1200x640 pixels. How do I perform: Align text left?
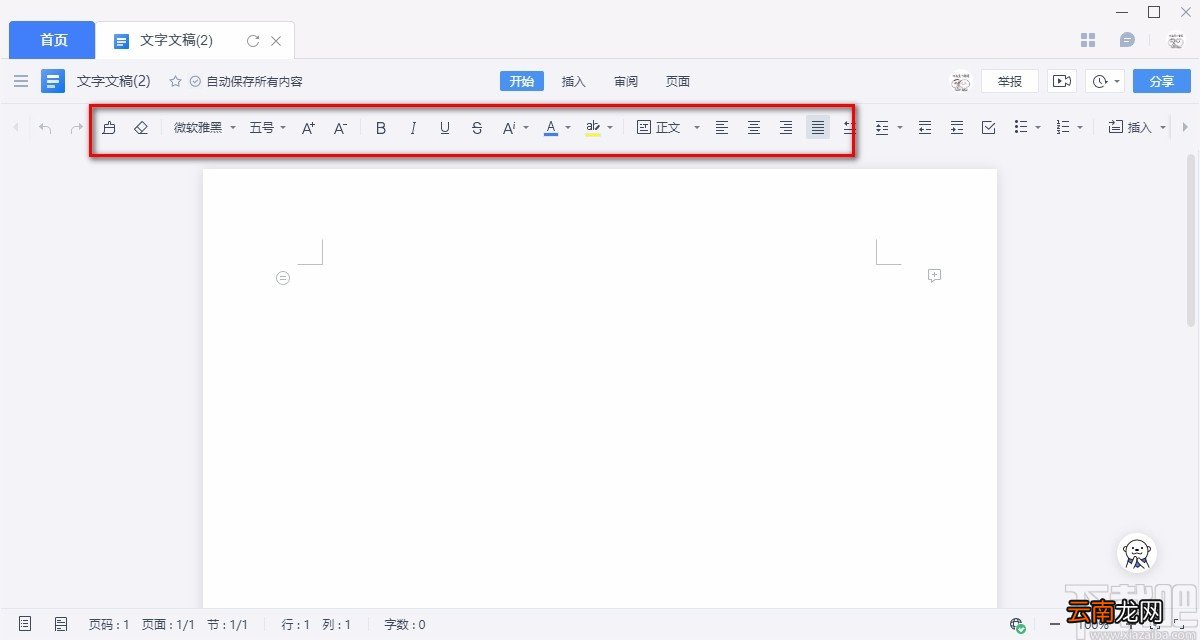(722, 128)
